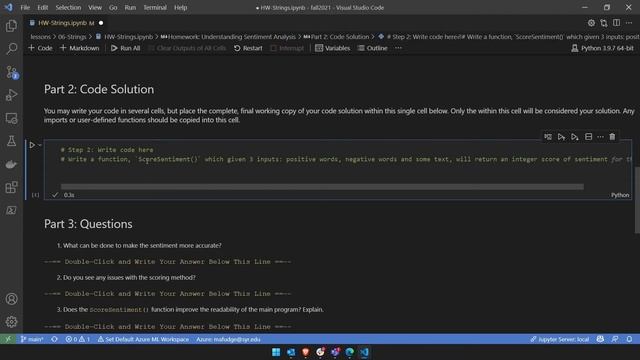The height and width of the screenshot is (360, 640).
Task: Open the View menu
Action: pyautogui.click(x=95, y=7)
